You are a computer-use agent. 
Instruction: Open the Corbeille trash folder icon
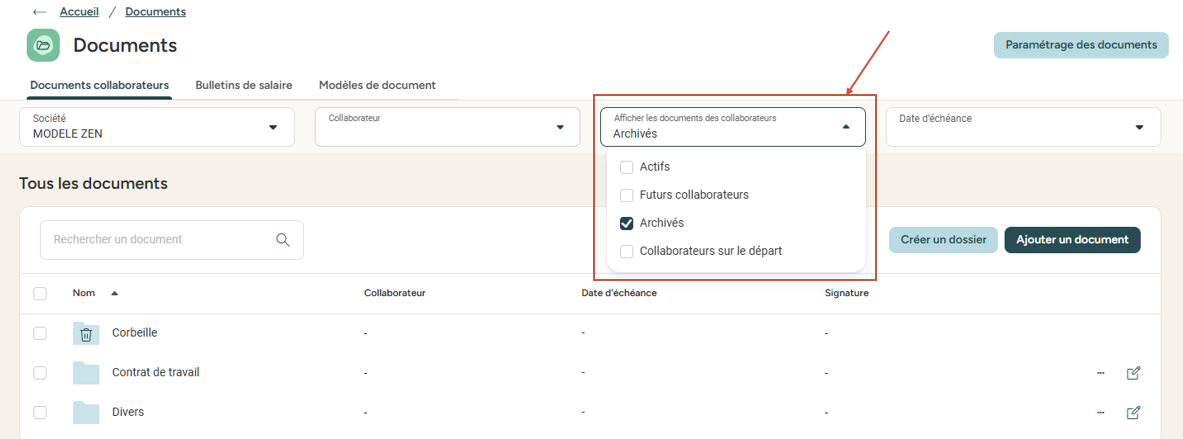point(86,333)
